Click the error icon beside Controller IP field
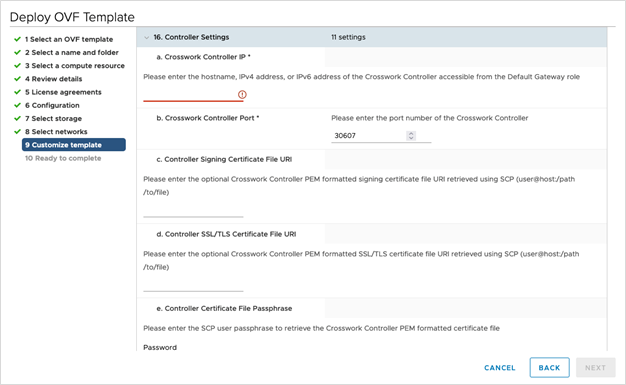The height and width of the screenshot is (385, 626). tap(242, 95)
